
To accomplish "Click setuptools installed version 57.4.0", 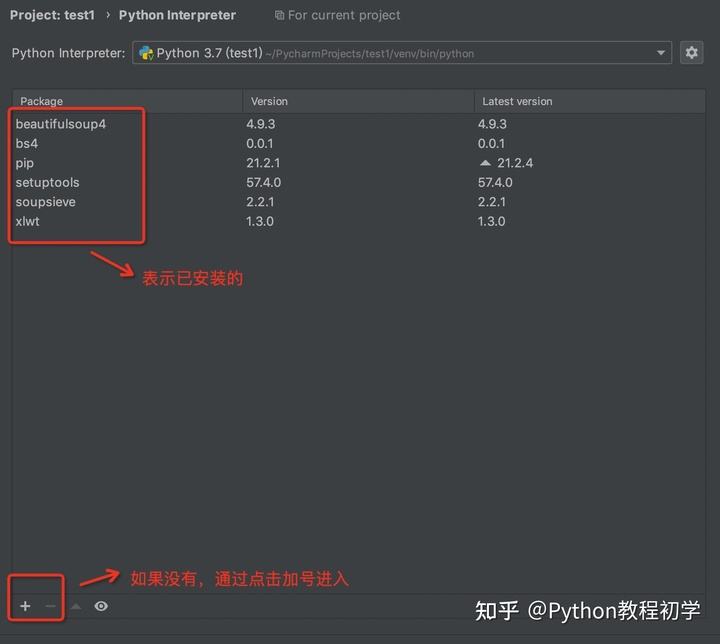I will click(264, 182).
